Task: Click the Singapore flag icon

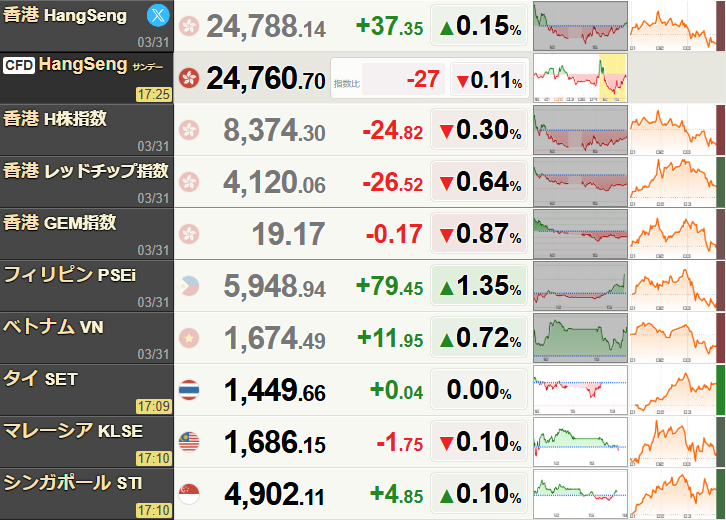Action: pyautogui.click(x=189, y=494)
